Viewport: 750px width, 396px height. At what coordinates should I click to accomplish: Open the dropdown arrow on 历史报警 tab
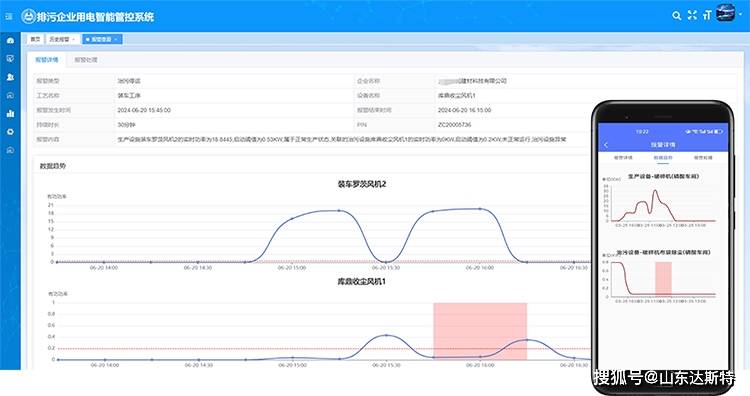(x=74, y=39)
